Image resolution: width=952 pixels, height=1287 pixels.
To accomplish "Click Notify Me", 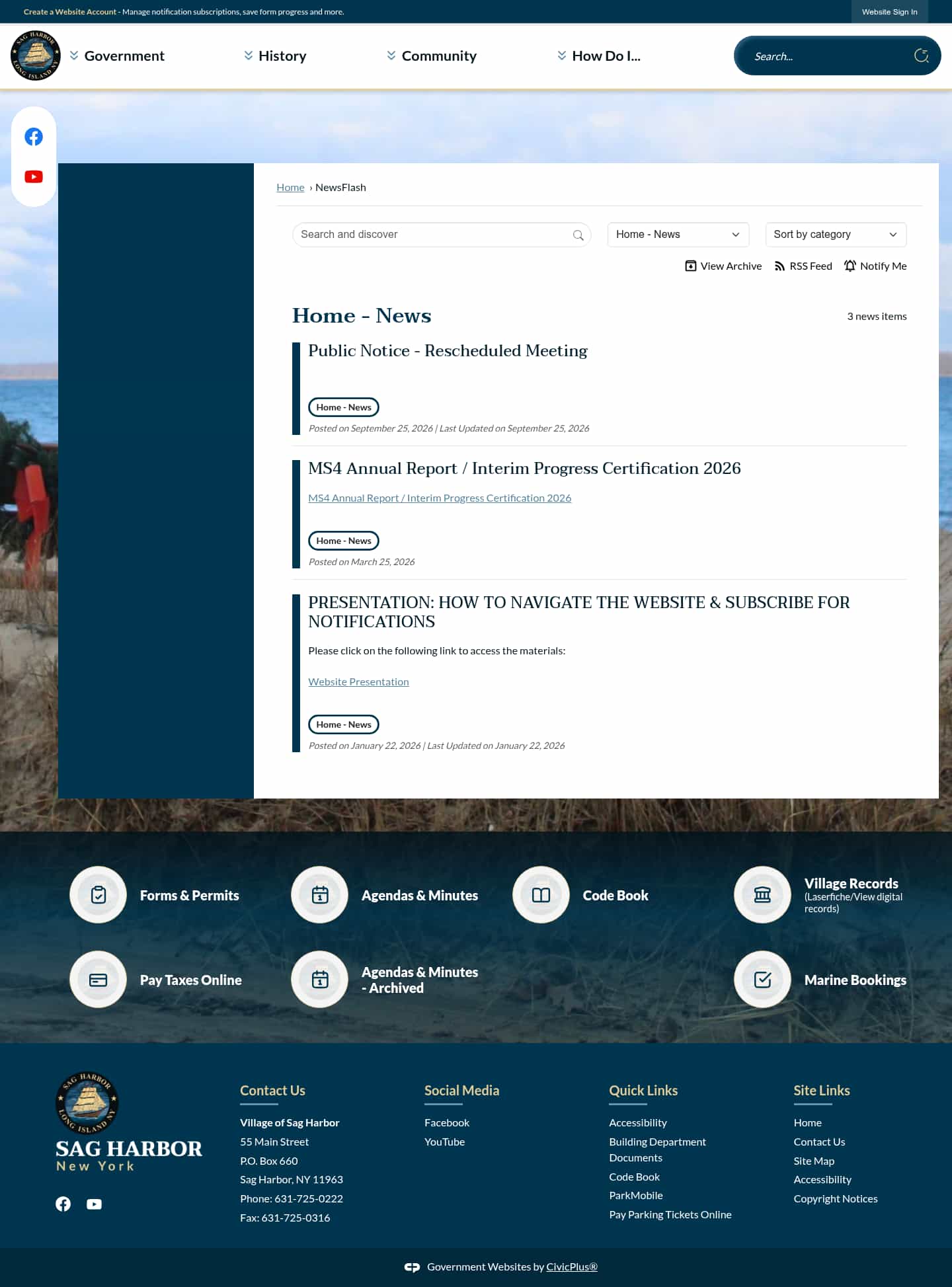I will 875,266.
